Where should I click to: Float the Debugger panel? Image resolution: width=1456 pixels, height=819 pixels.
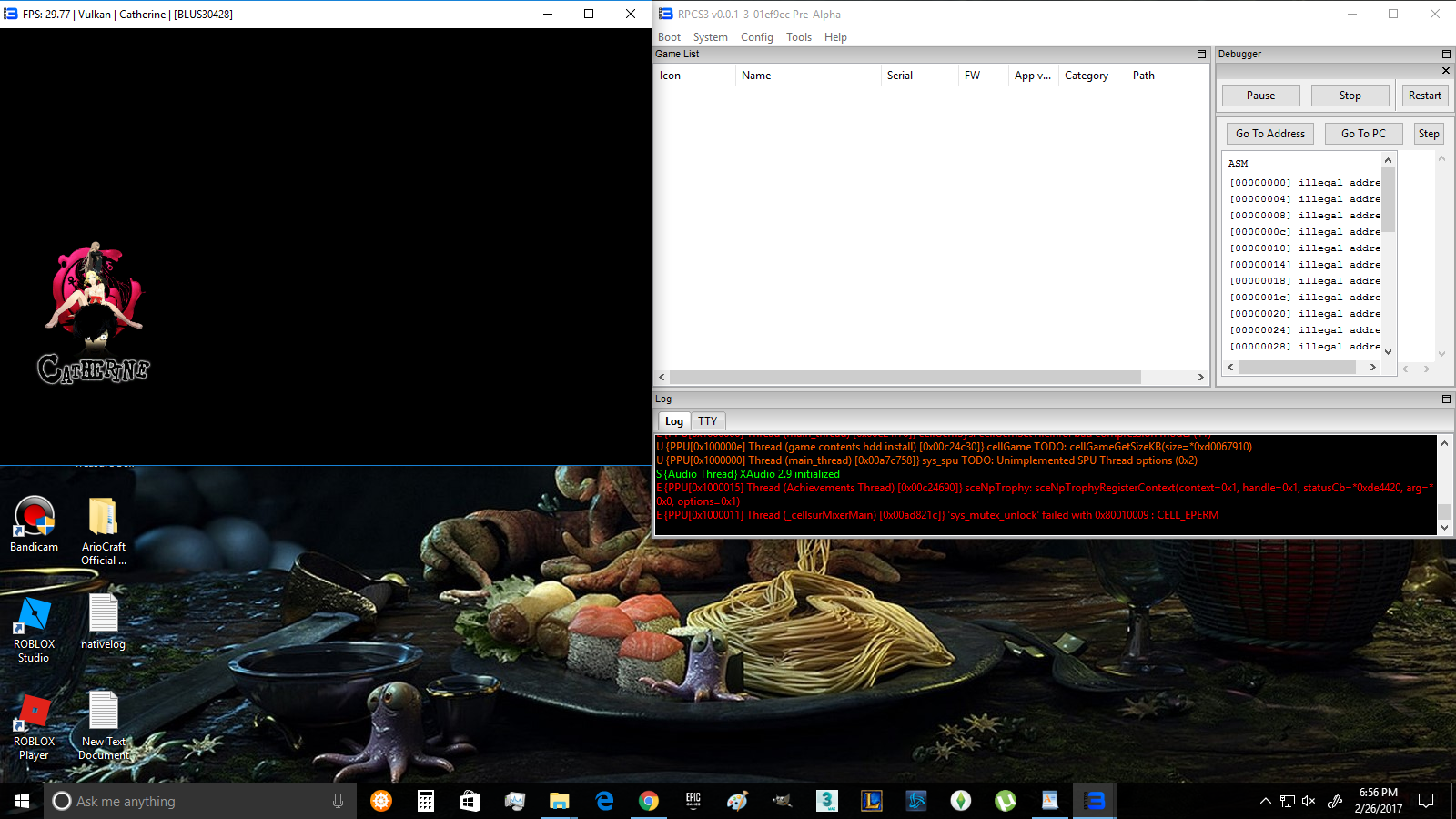tap(1446, 55)
